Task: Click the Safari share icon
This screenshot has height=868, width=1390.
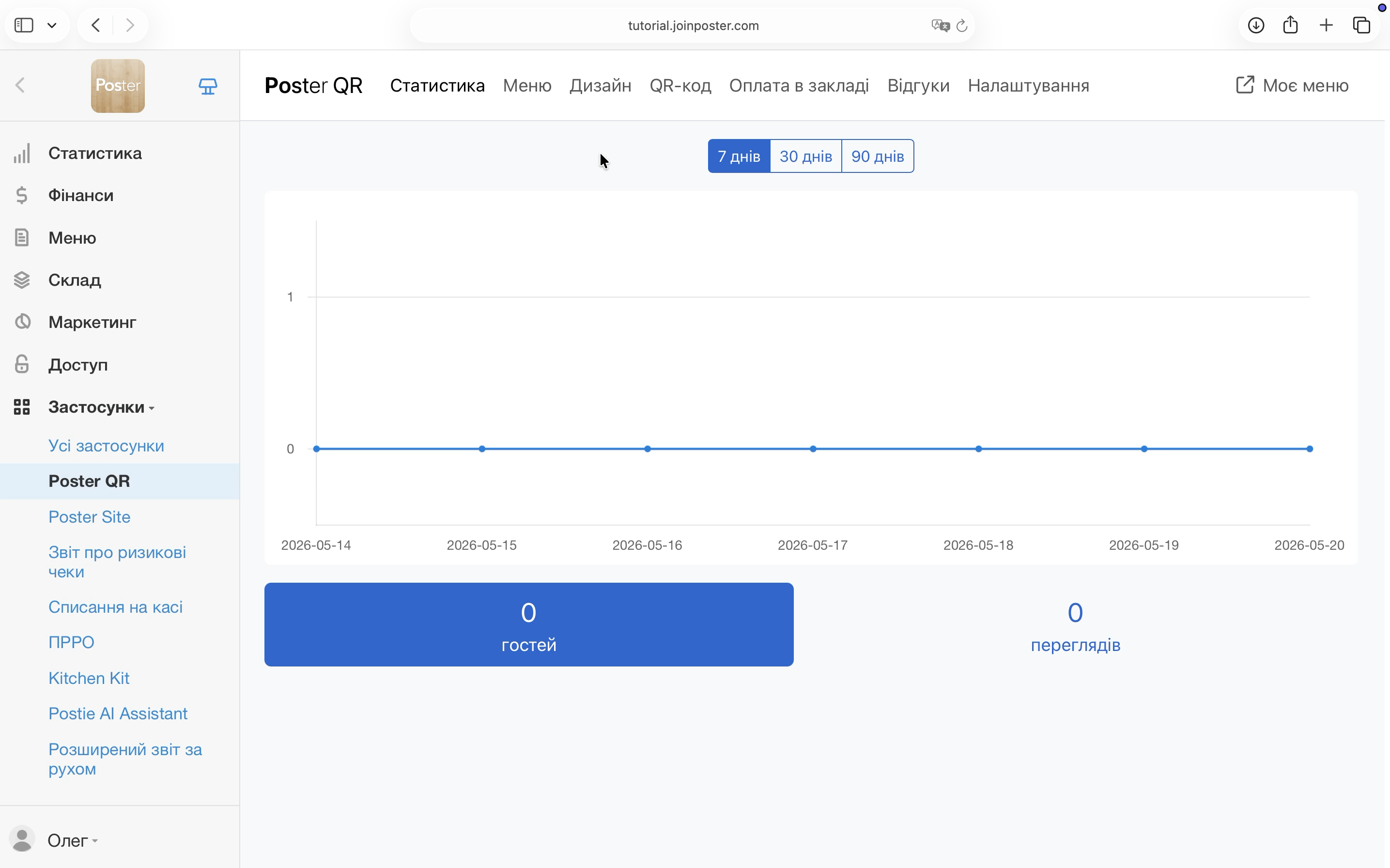Action: click(x=1290, y=25)
